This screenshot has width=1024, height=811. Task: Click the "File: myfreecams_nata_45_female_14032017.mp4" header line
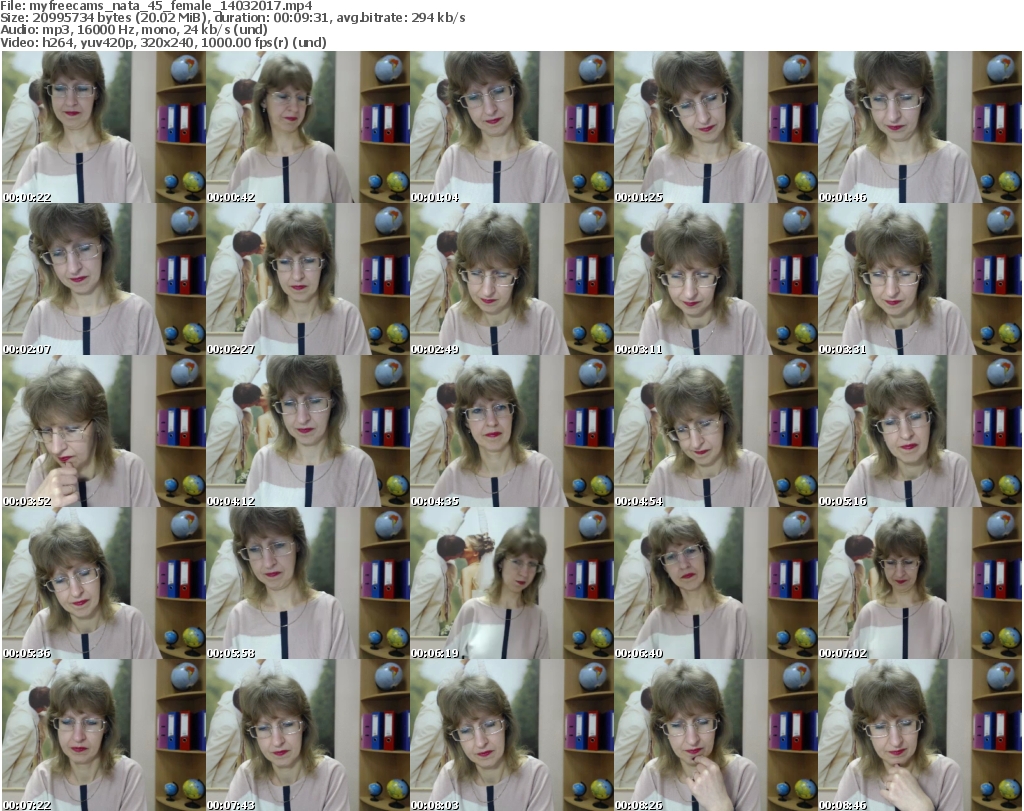(156, 6)
